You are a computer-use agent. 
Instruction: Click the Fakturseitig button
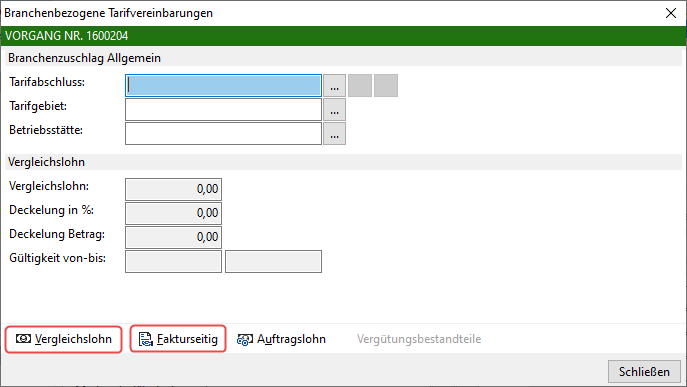(x=178, y=339)
